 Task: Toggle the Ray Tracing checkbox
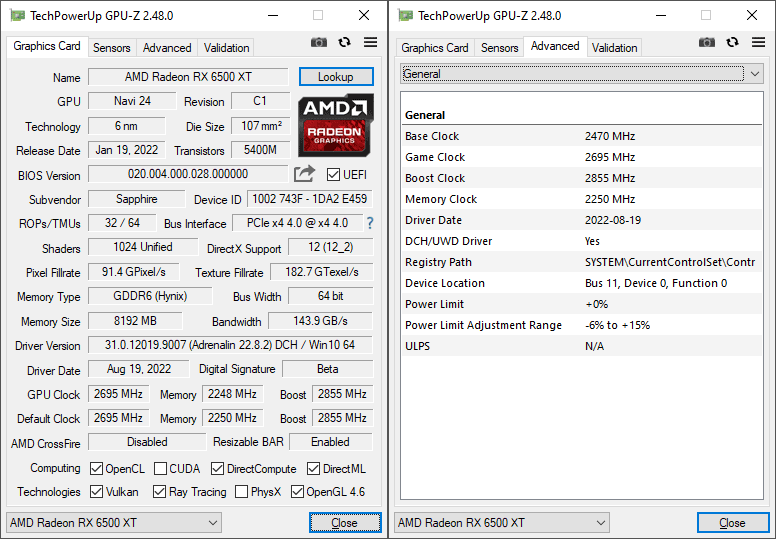point(160,492)
